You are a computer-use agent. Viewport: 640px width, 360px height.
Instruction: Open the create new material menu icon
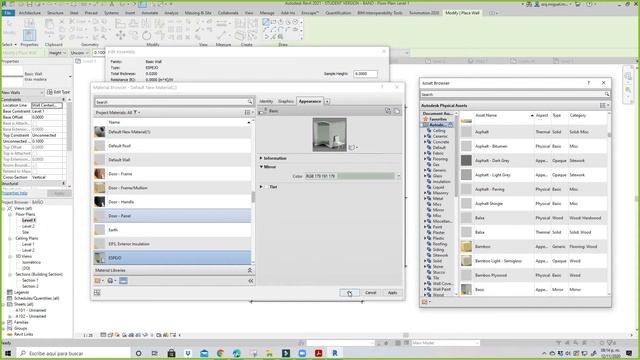coord(111,281)
